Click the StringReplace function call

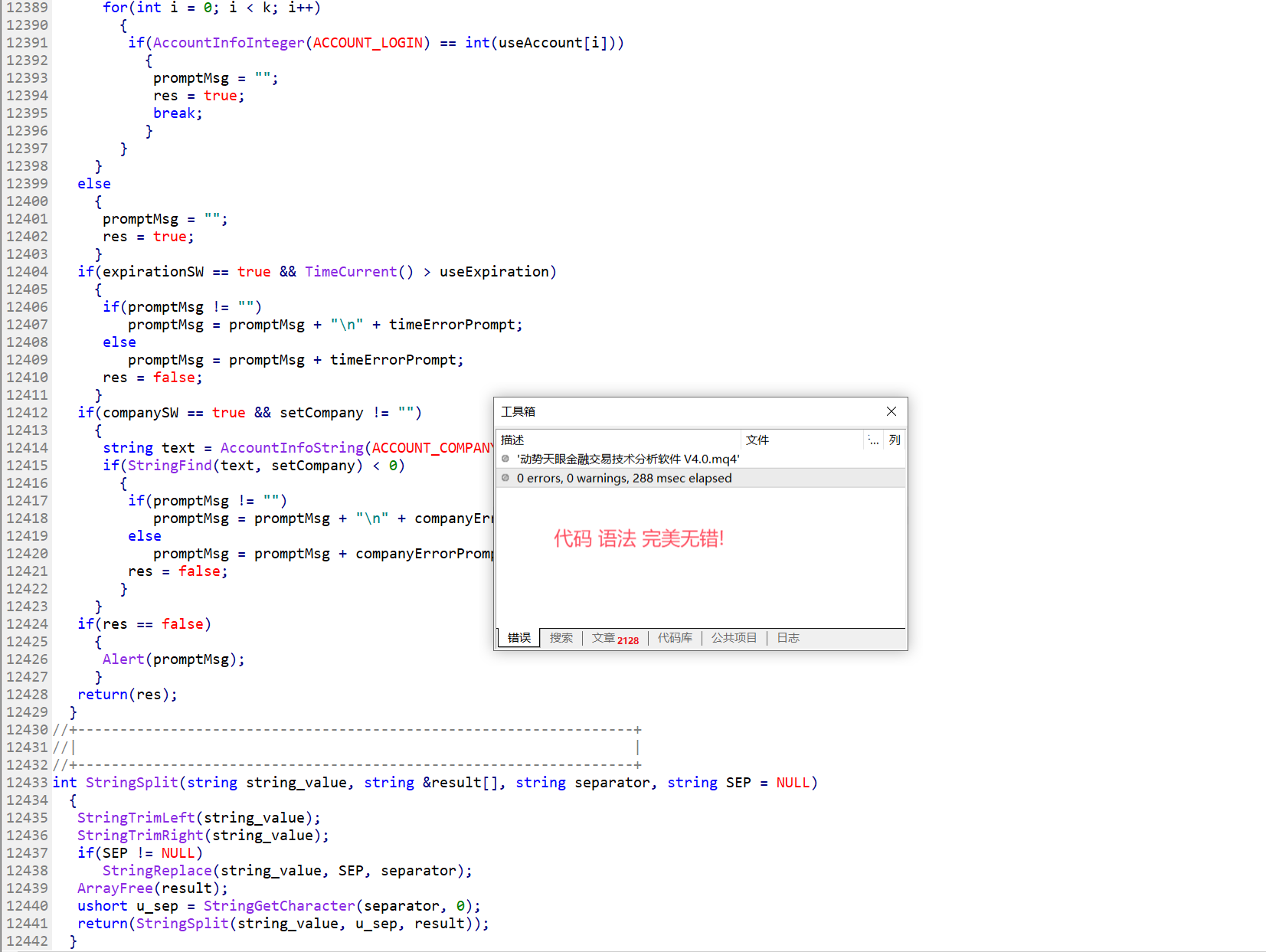click(157, 871)
